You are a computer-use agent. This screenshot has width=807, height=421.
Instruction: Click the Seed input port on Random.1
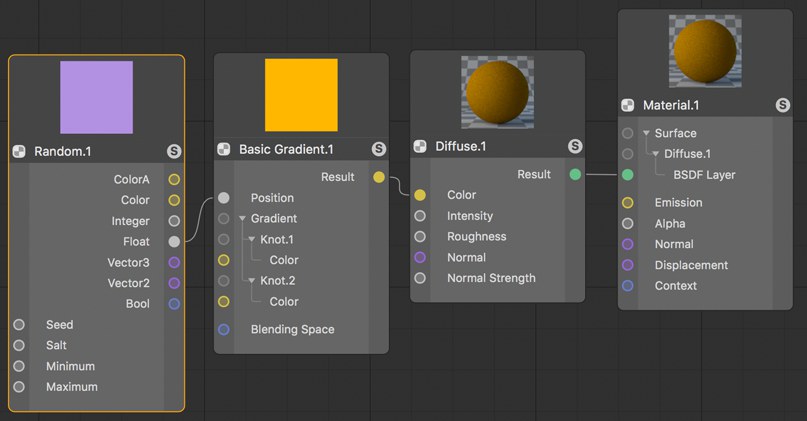click(19, 325)
